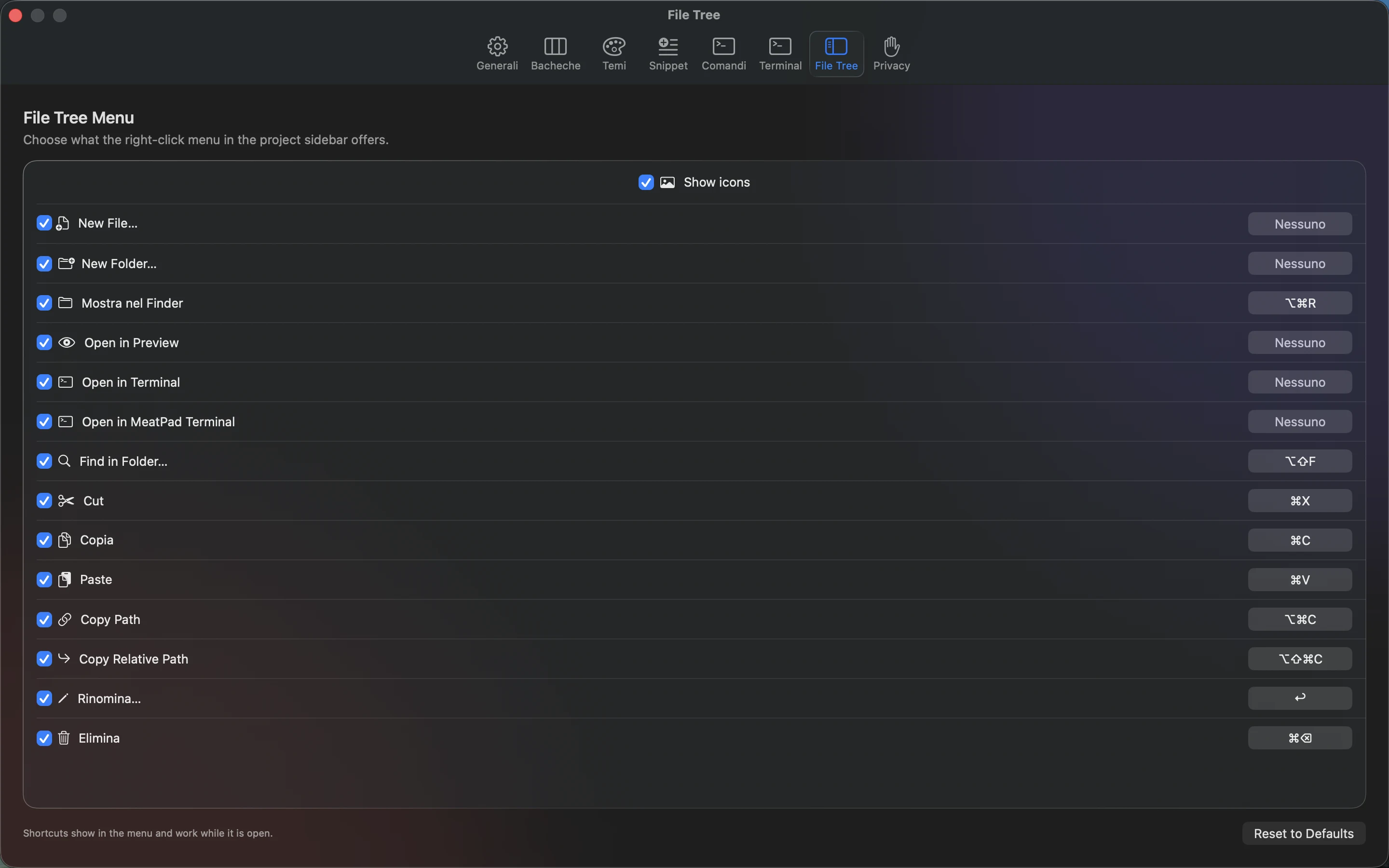1389x868 pixels.
Task: Open the Temi palette tab
Action: (x=613, y=54)
